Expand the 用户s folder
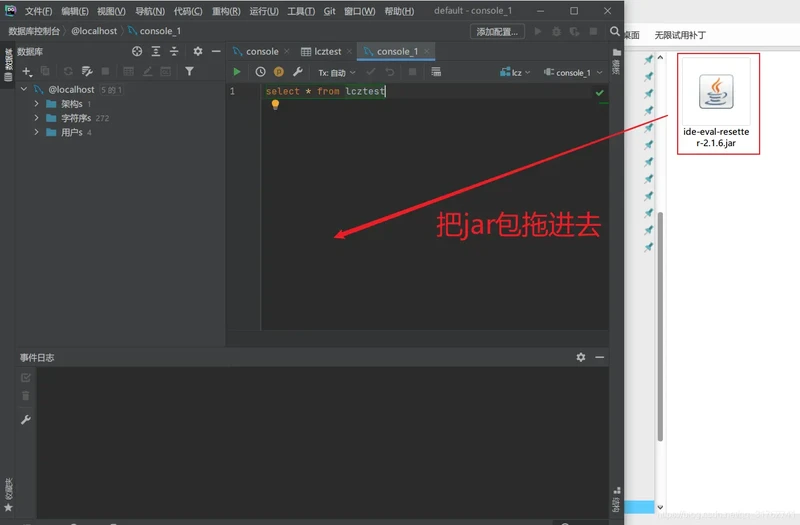 pos(37,132)
